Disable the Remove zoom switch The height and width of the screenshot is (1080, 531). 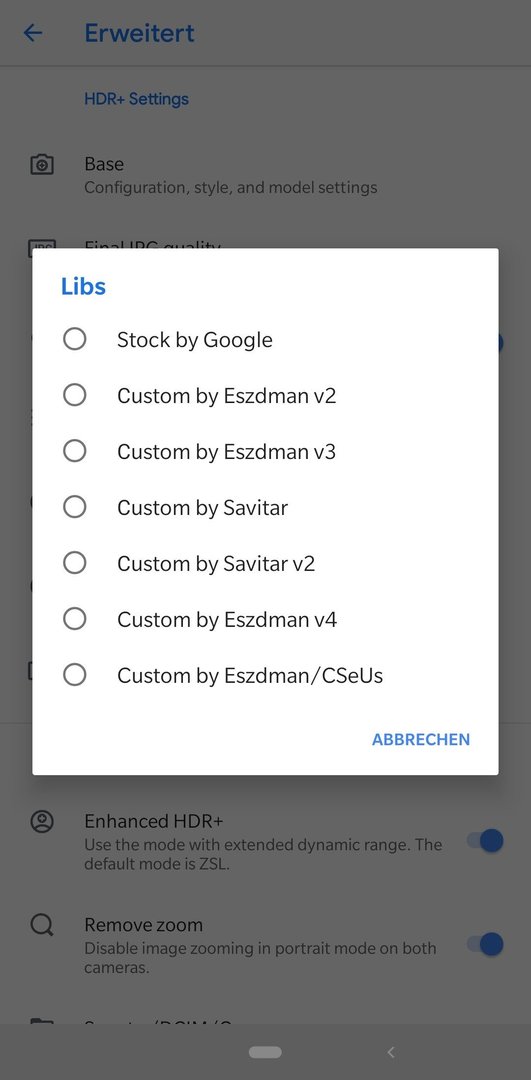pos(486,944)
